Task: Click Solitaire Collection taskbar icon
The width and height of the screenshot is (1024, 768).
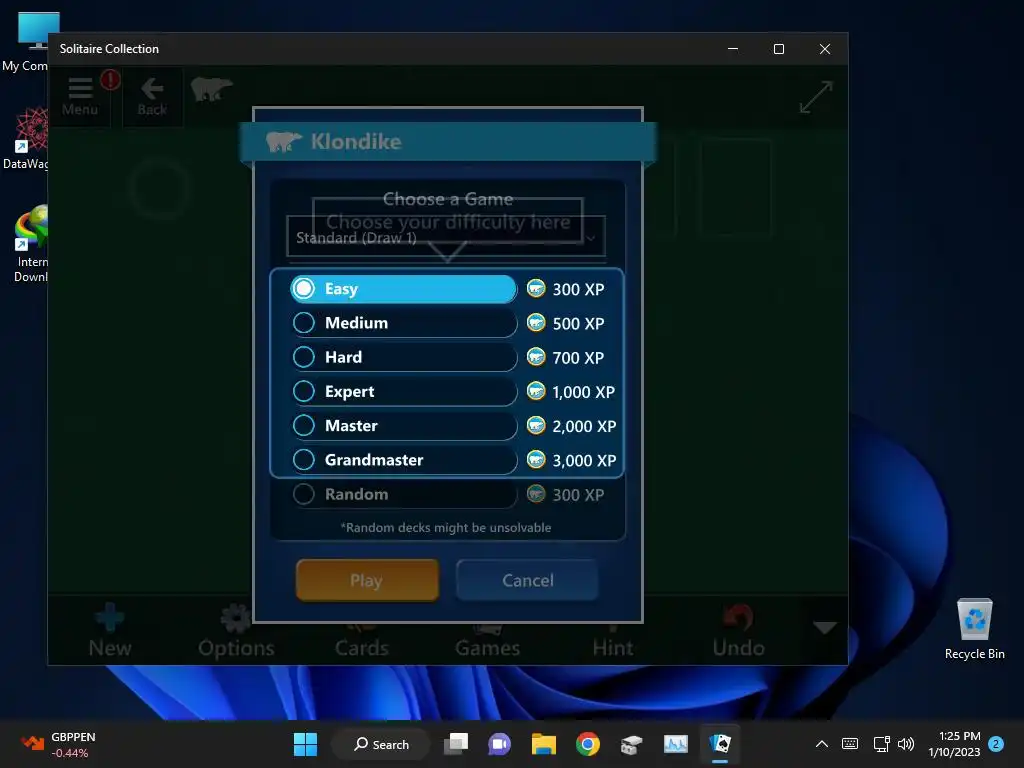Action: [x=720, y=744]
